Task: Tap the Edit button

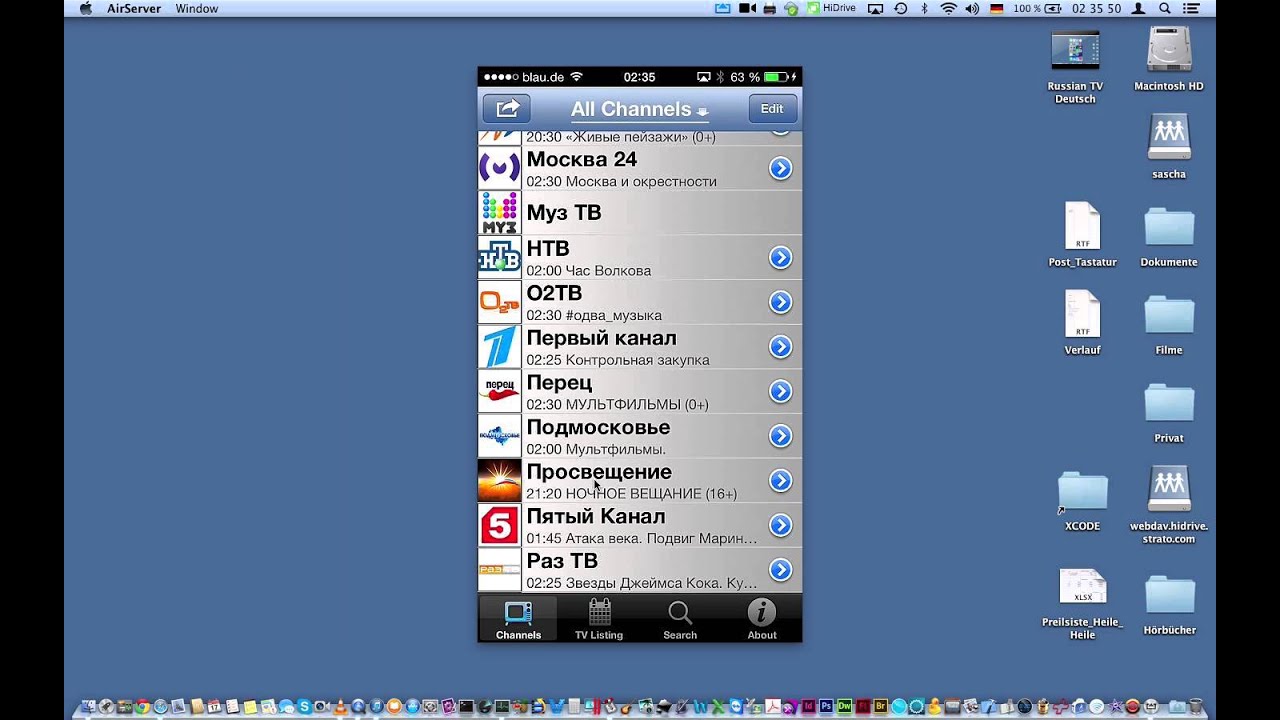Action: 772,108
